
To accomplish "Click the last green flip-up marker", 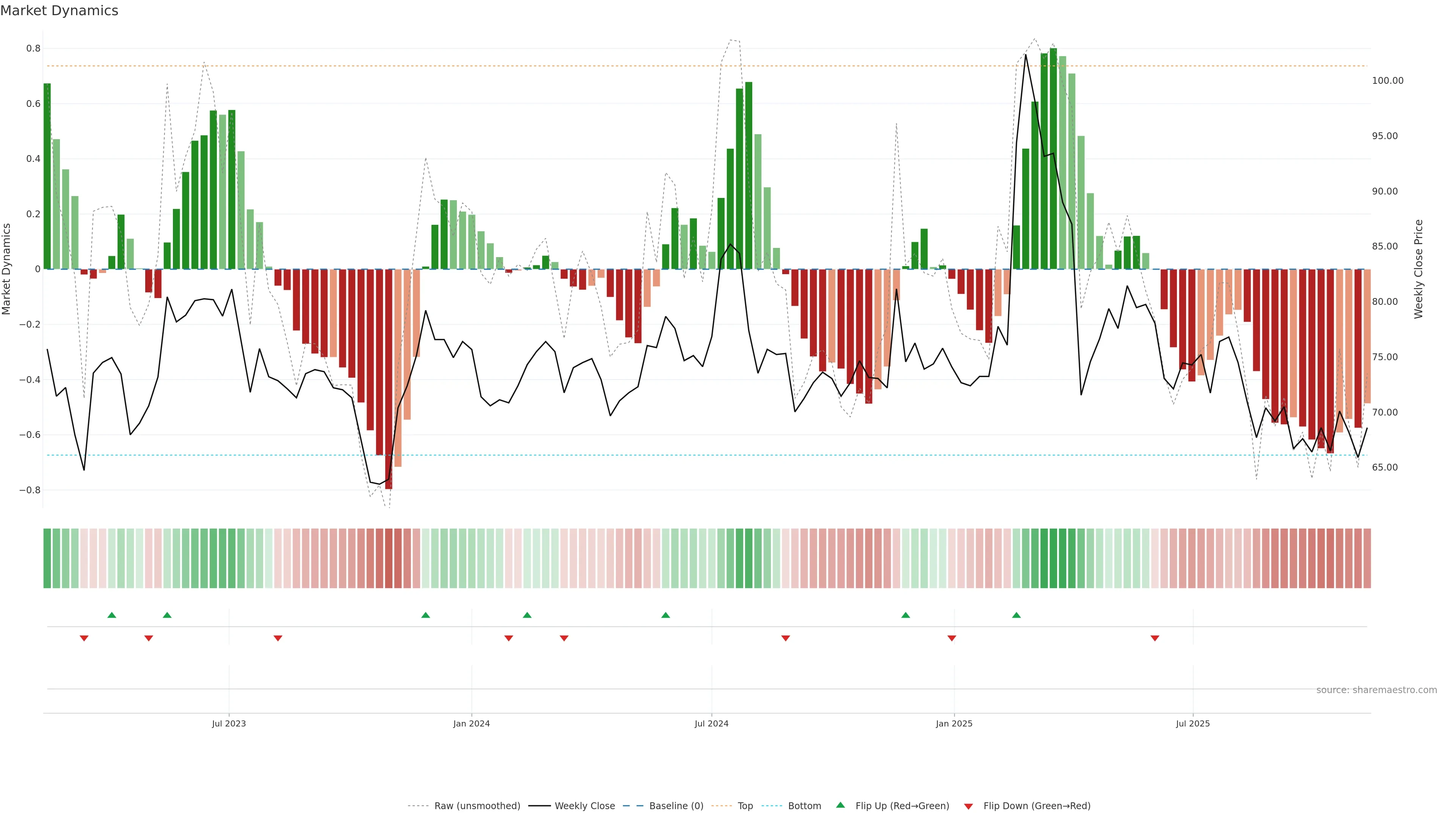I will tap(1016, 615).
